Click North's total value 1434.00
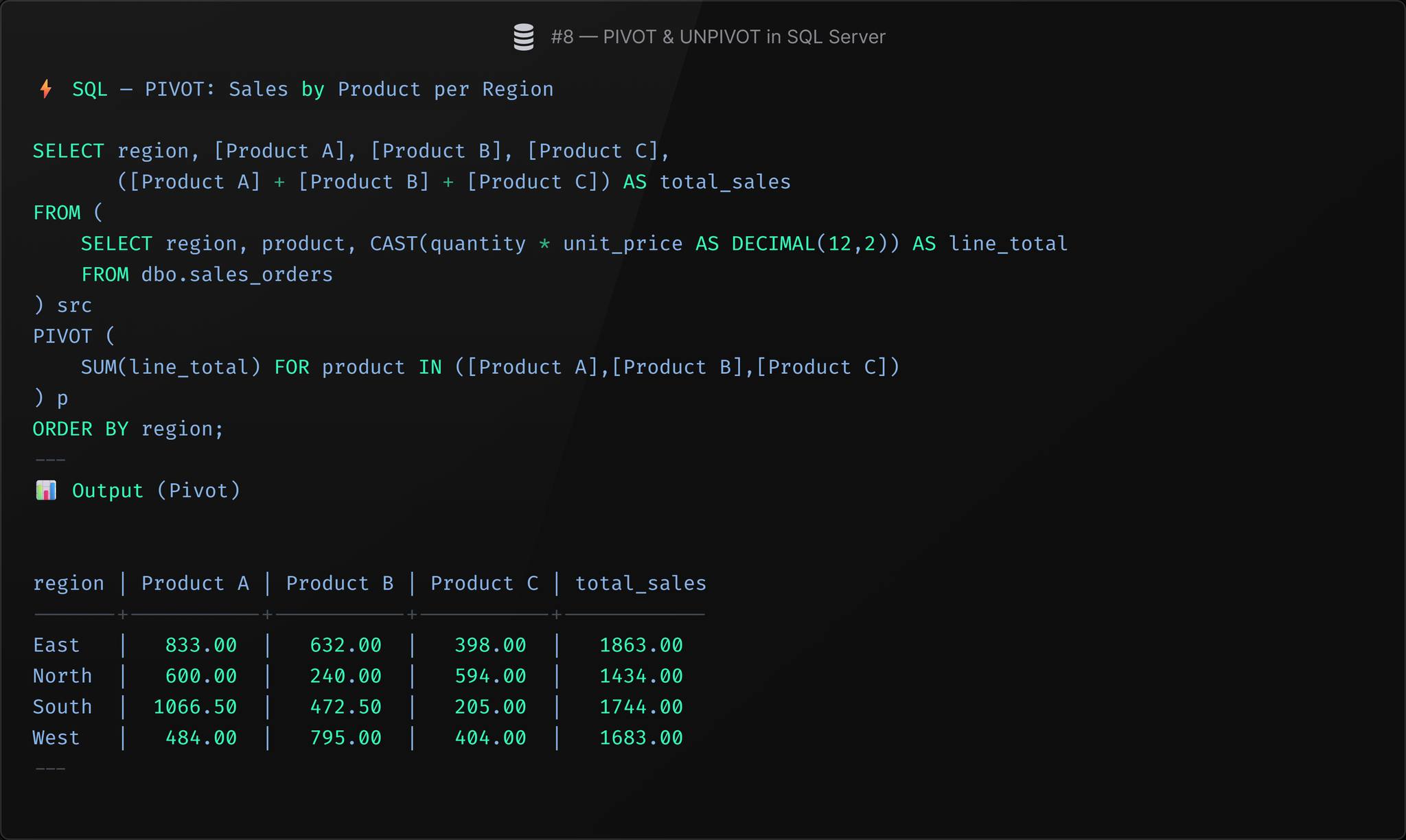The image size is (1406, 840). click(x=641, y=676)
